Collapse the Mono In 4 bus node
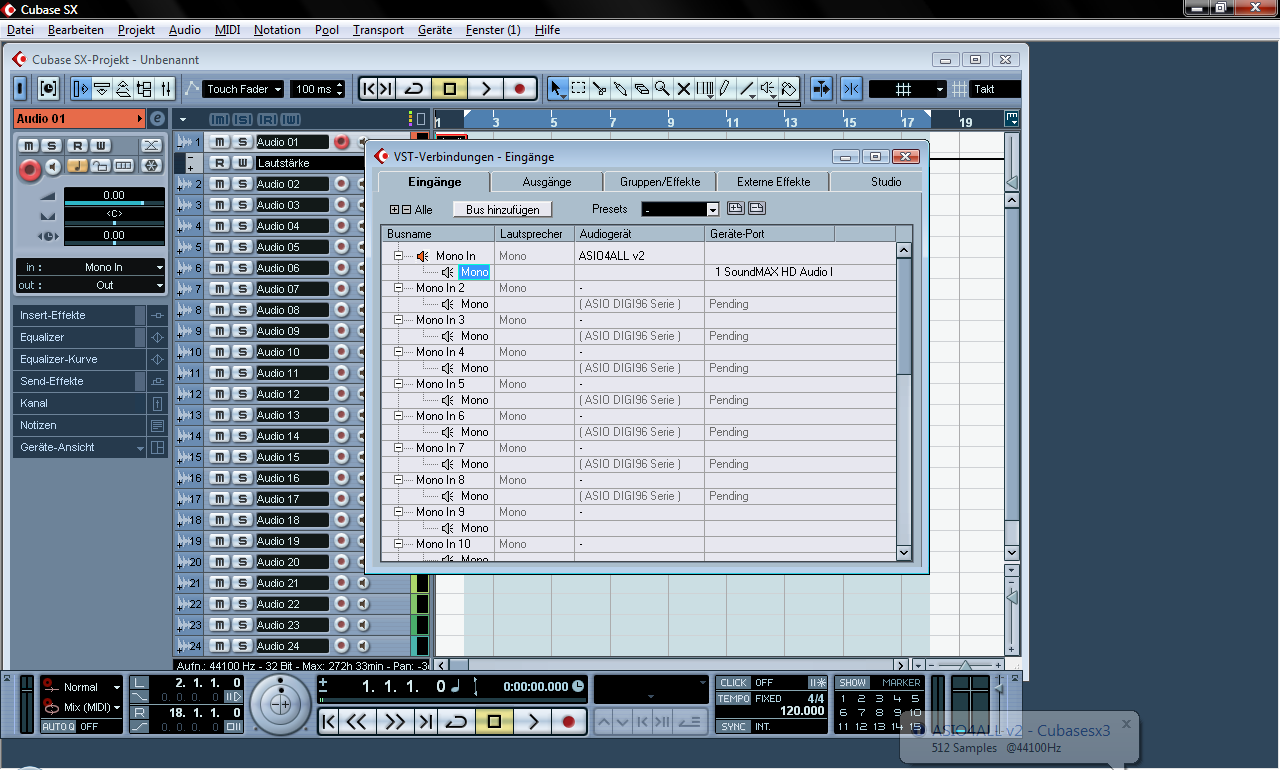 click(x=398, y=352)
